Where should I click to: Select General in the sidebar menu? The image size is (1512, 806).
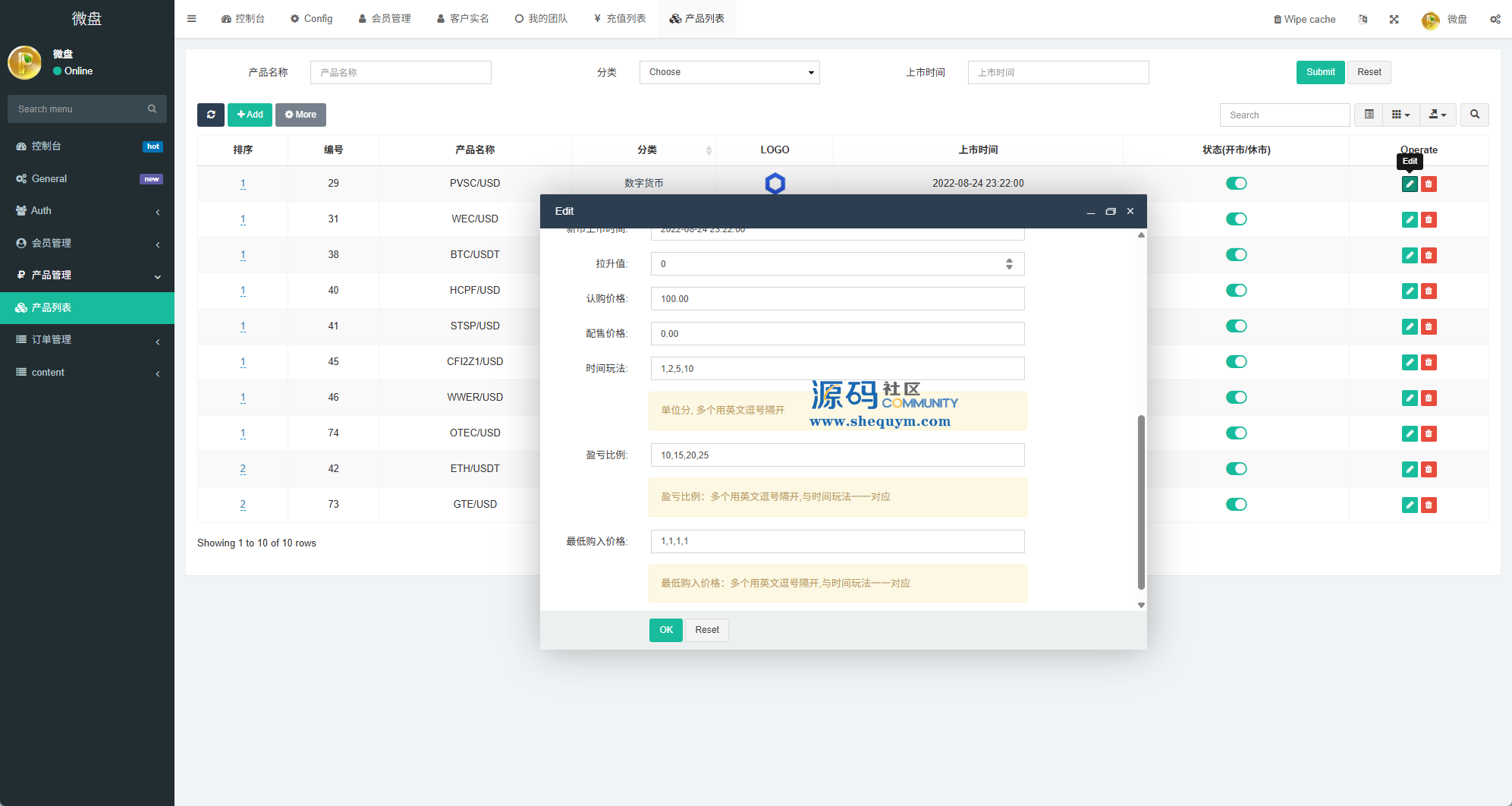tap(49, 179)
